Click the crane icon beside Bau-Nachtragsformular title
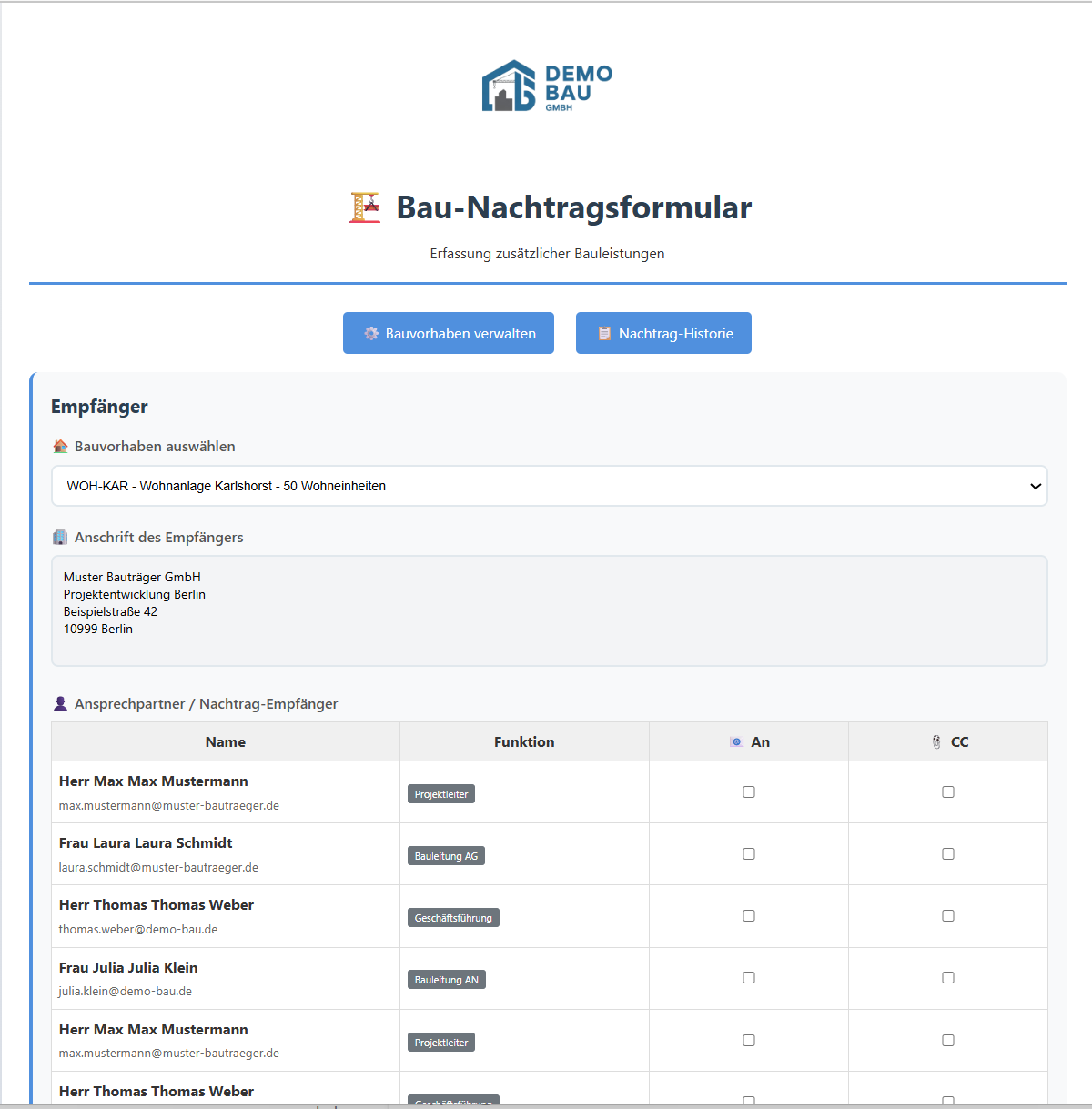Image resolution: width=1092 pixels, height=1109 pixels. click(364, 207)
